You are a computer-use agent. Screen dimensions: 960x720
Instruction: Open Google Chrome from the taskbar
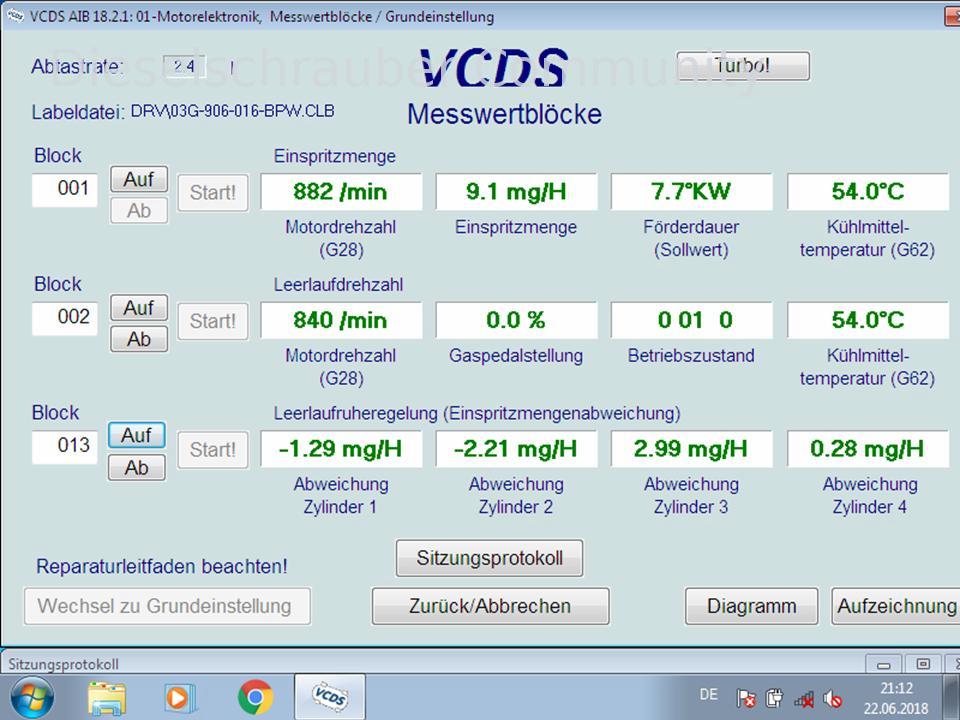point(255,697)
